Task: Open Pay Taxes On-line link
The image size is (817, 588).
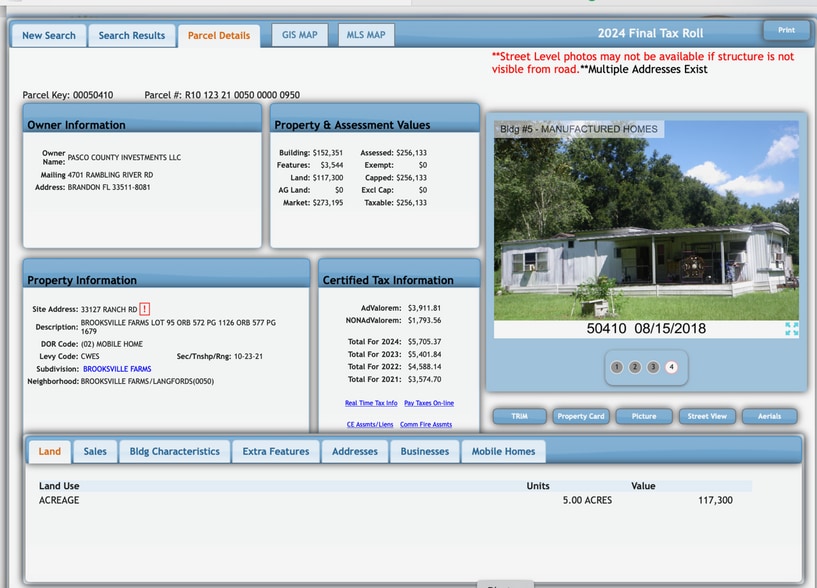Action: pyautogui.click(x=429, y=403)
